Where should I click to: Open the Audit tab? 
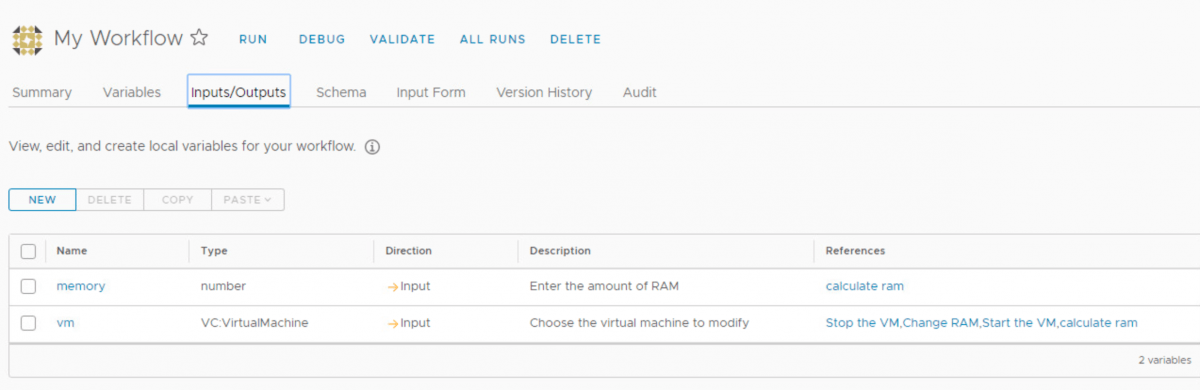click(x=640, y=92)
